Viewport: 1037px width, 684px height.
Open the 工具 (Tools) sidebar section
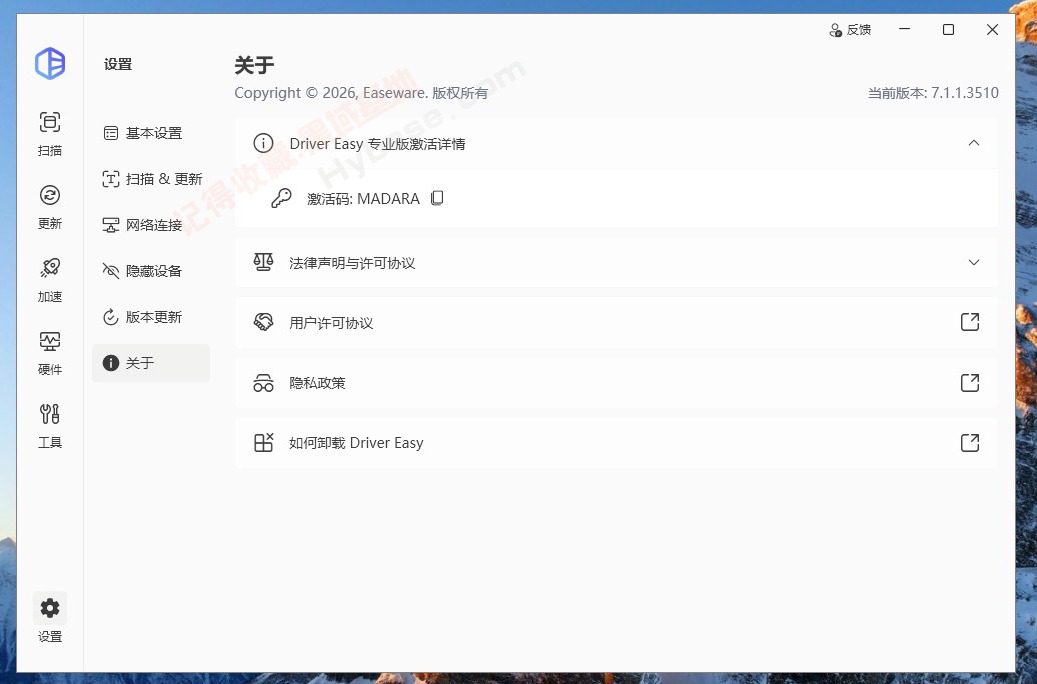(x=49, y=423)
